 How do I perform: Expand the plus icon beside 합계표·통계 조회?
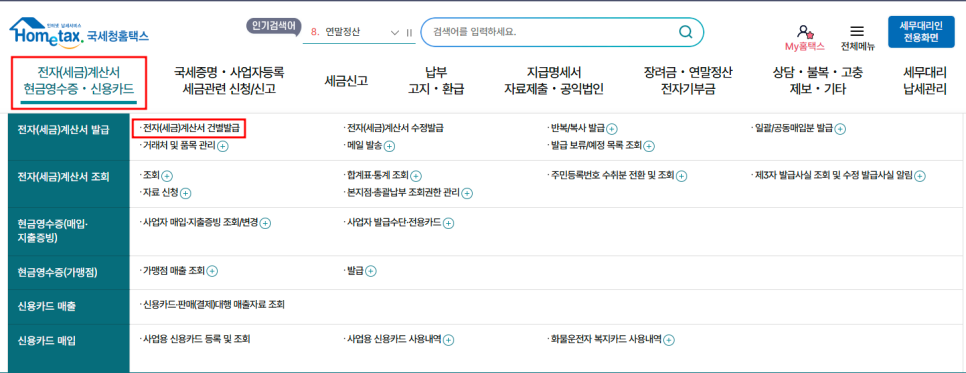pos(416,176)
